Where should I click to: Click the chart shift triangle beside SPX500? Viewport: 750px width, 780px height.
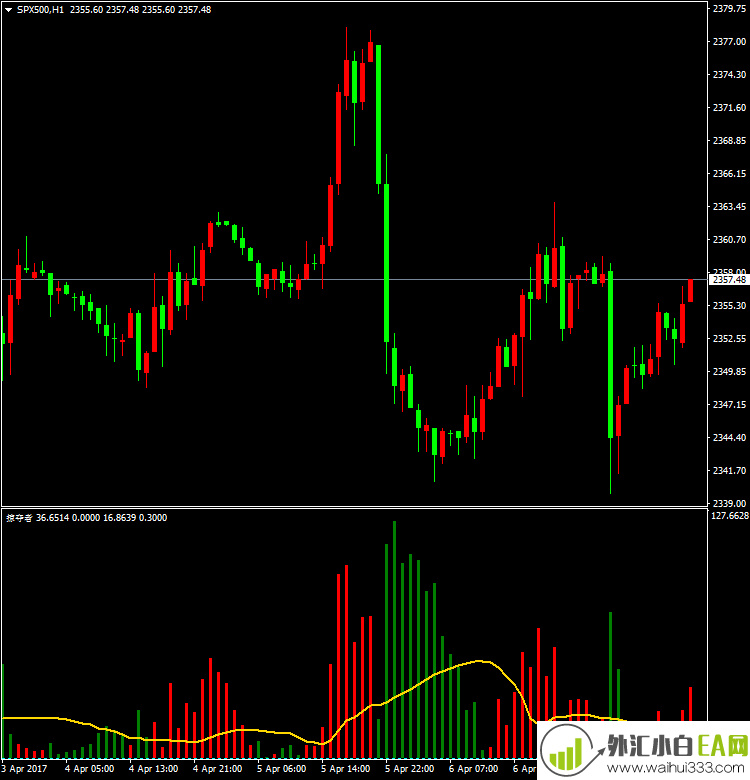tap(8, 9)
